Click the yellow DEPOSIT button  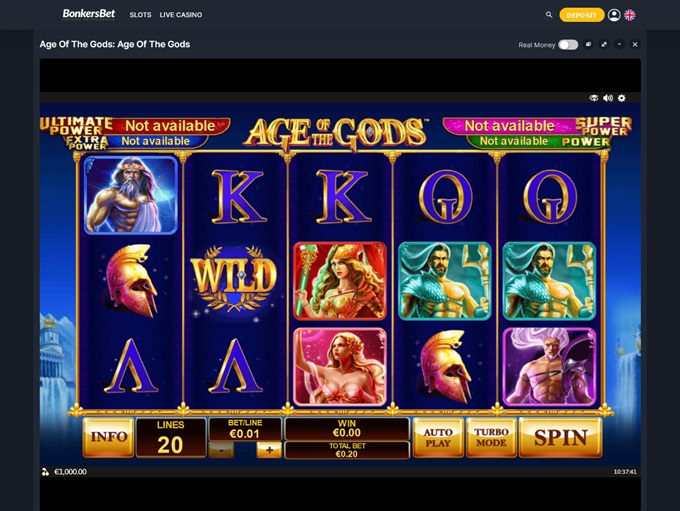pyautogui.click(x=582, y=15)
